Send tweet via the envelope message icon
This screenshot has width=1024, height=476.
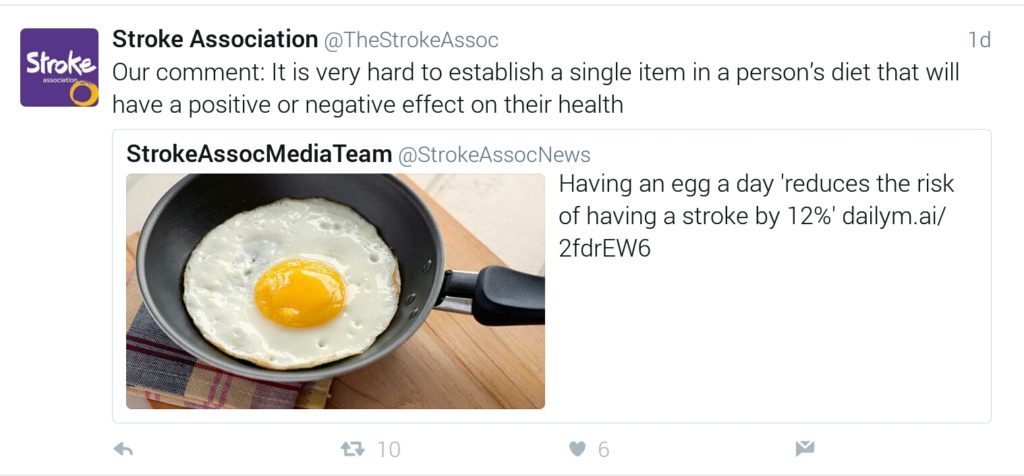(x=805, y=449)
